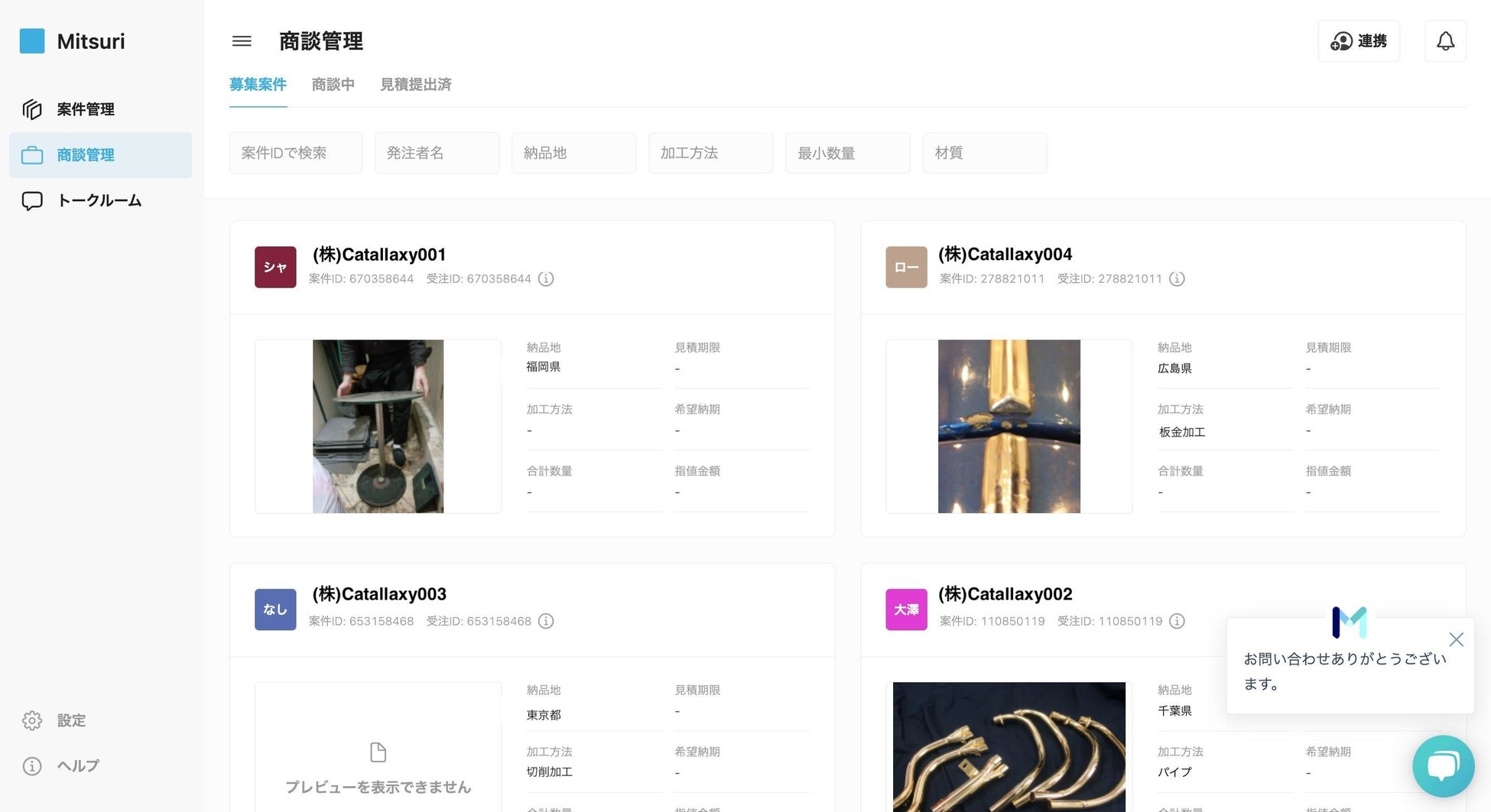Click the 納品地 filter field
The image size is (1491, 812).
tap(573, 153)
